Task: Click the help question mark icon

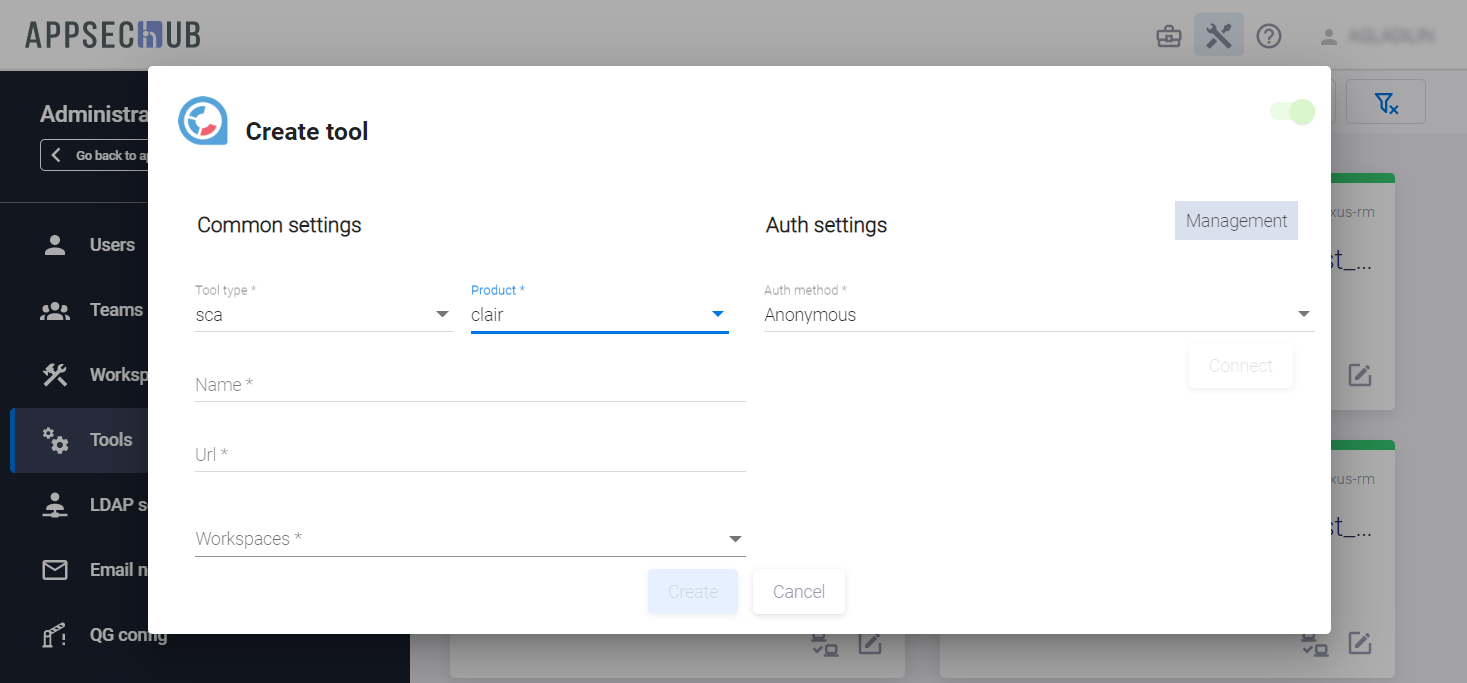Action: (1269, 37)
